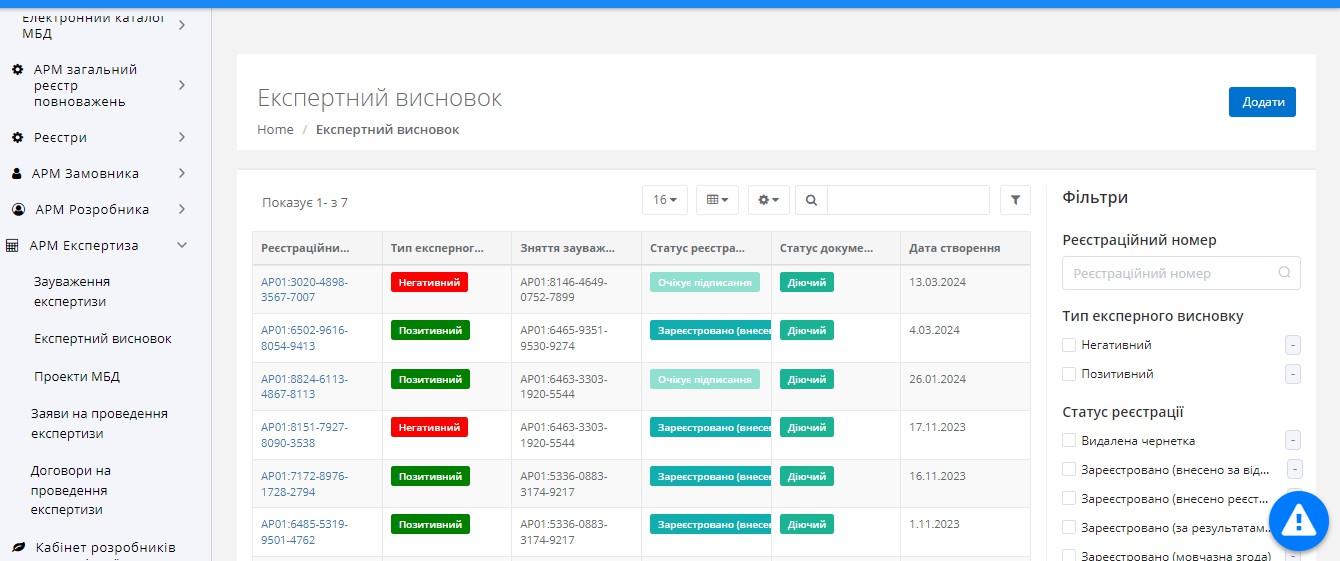This screenshot has width=1340, height=561.
Task: Sort by Дата створення column header
Action: pyautogui.click(x=954, y=248)
